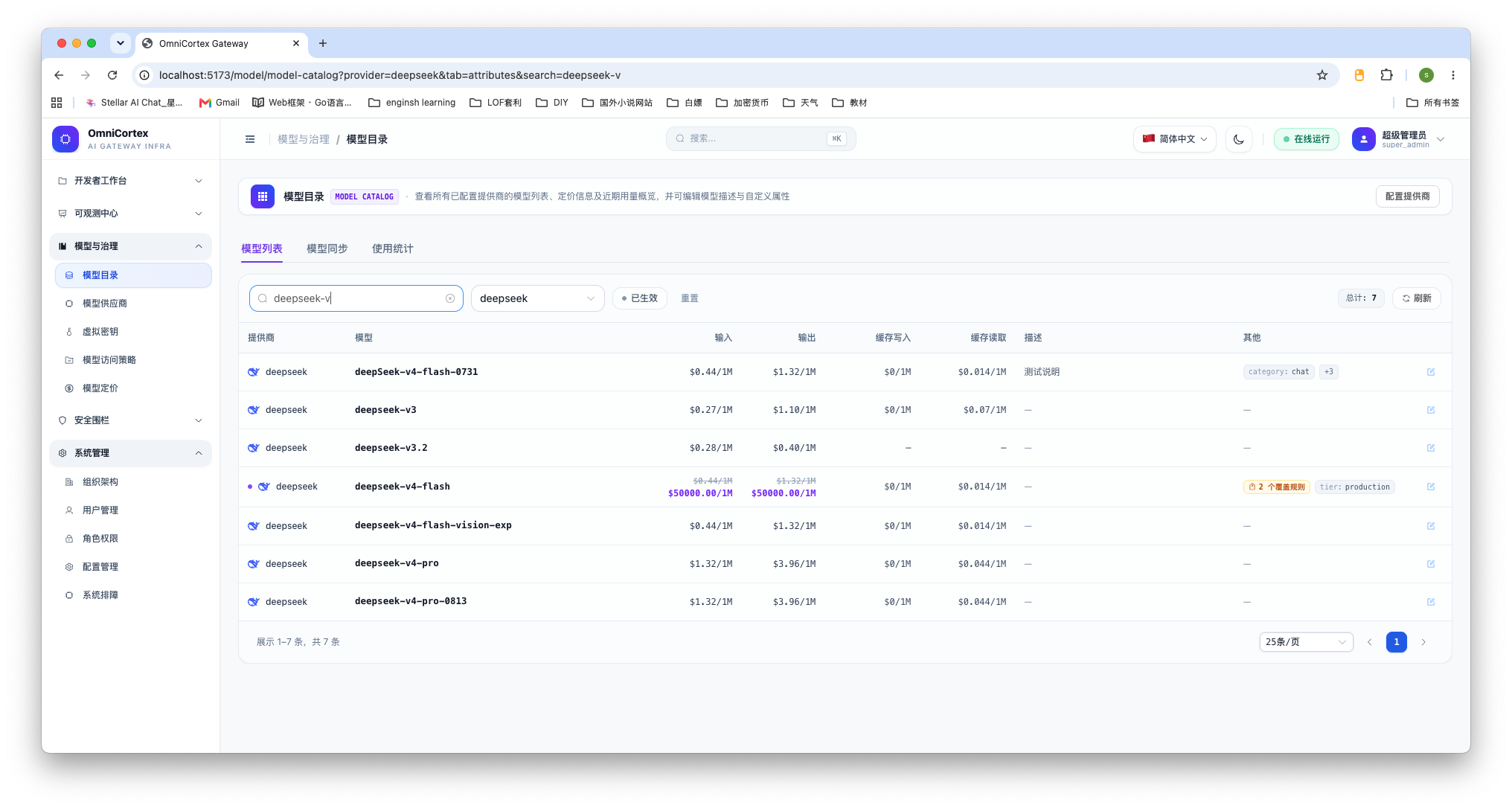Go back in browser history
The width and height of the screenshot is (1512, 808).
click(x=59, y=75)
